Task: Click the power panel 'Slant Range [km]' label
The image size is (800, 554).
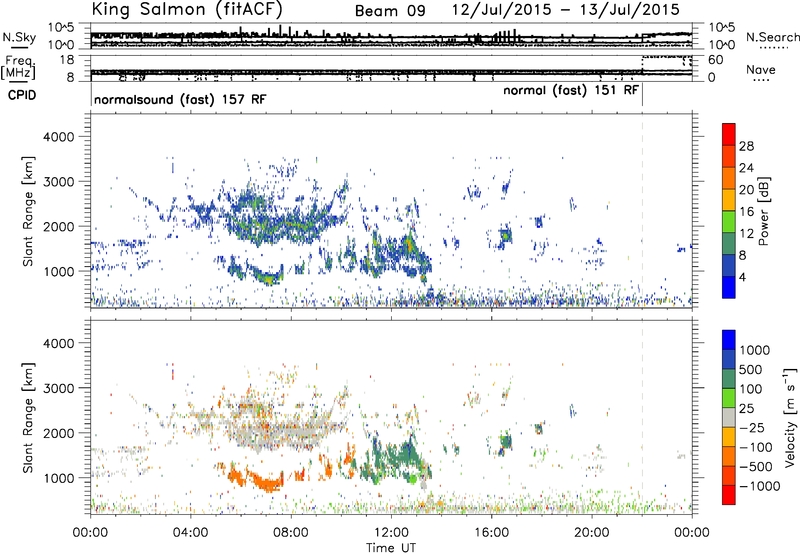Action: (x=28, y=211)
